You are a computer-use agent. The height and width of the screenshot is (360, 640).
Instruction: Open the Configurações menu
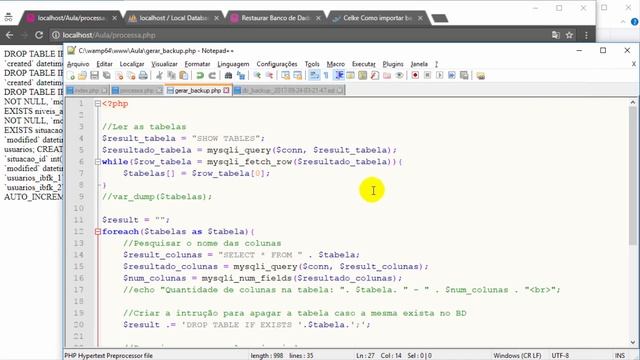point(277,64)
